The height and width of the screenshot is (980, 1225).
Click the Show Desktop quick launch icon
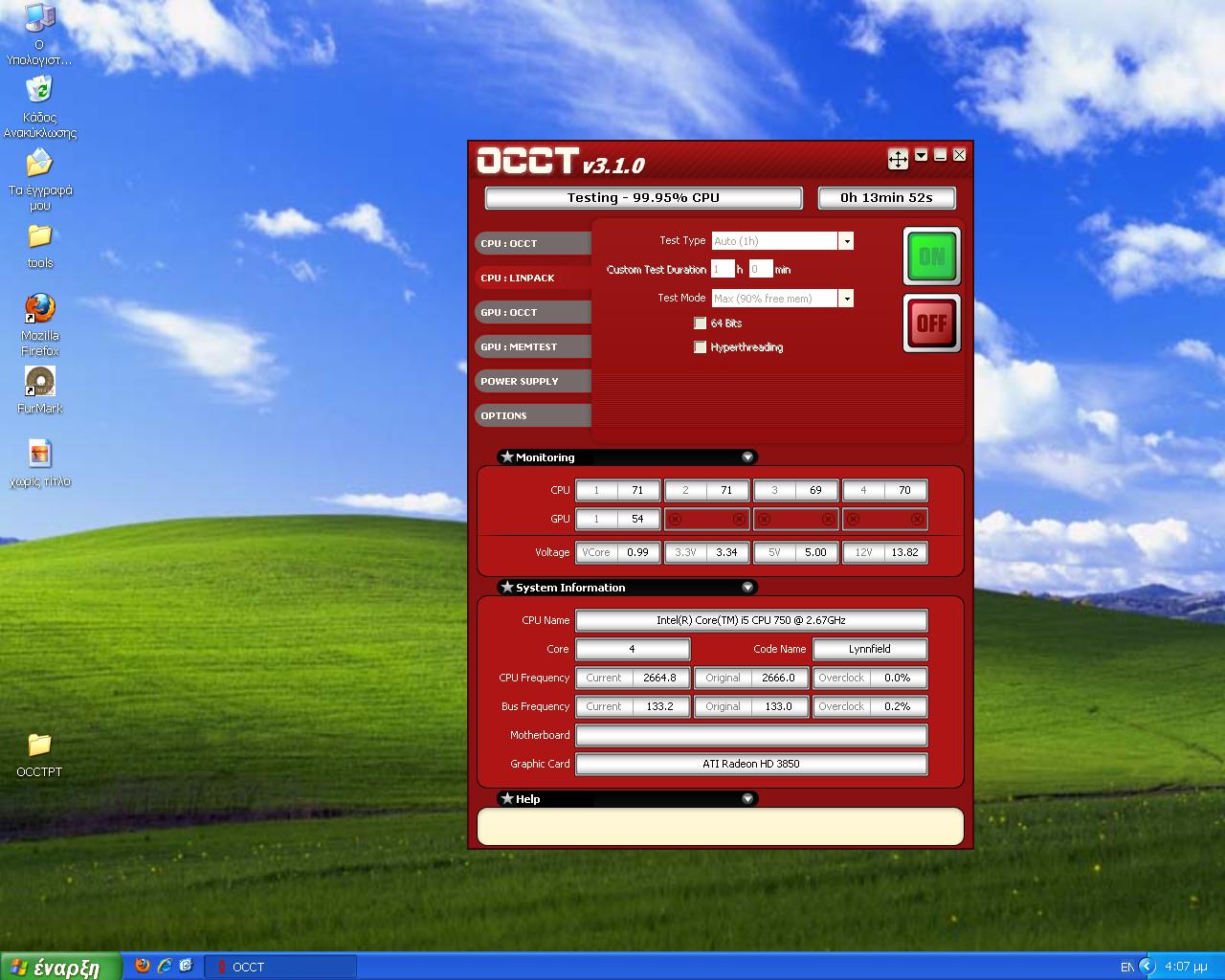point(187,967)
